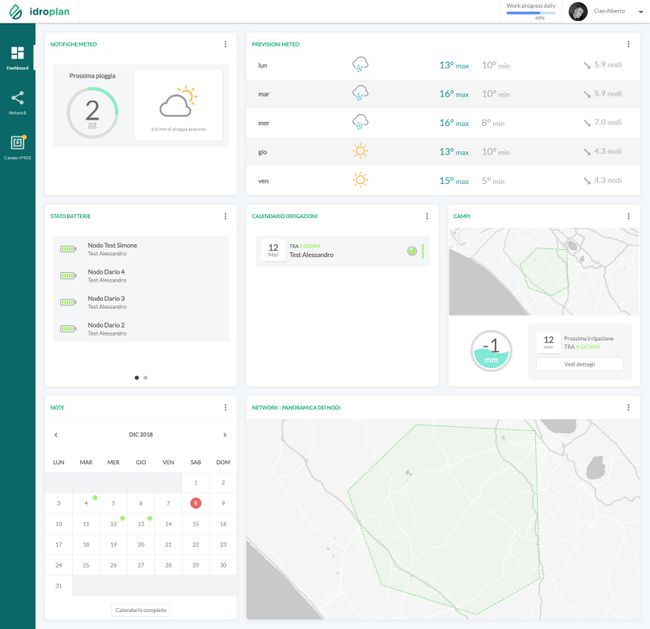Screen dimensions: 650x629
Task: Click the ven wind direction arrow
Action: pyautogui.click(x=587, y=181)
